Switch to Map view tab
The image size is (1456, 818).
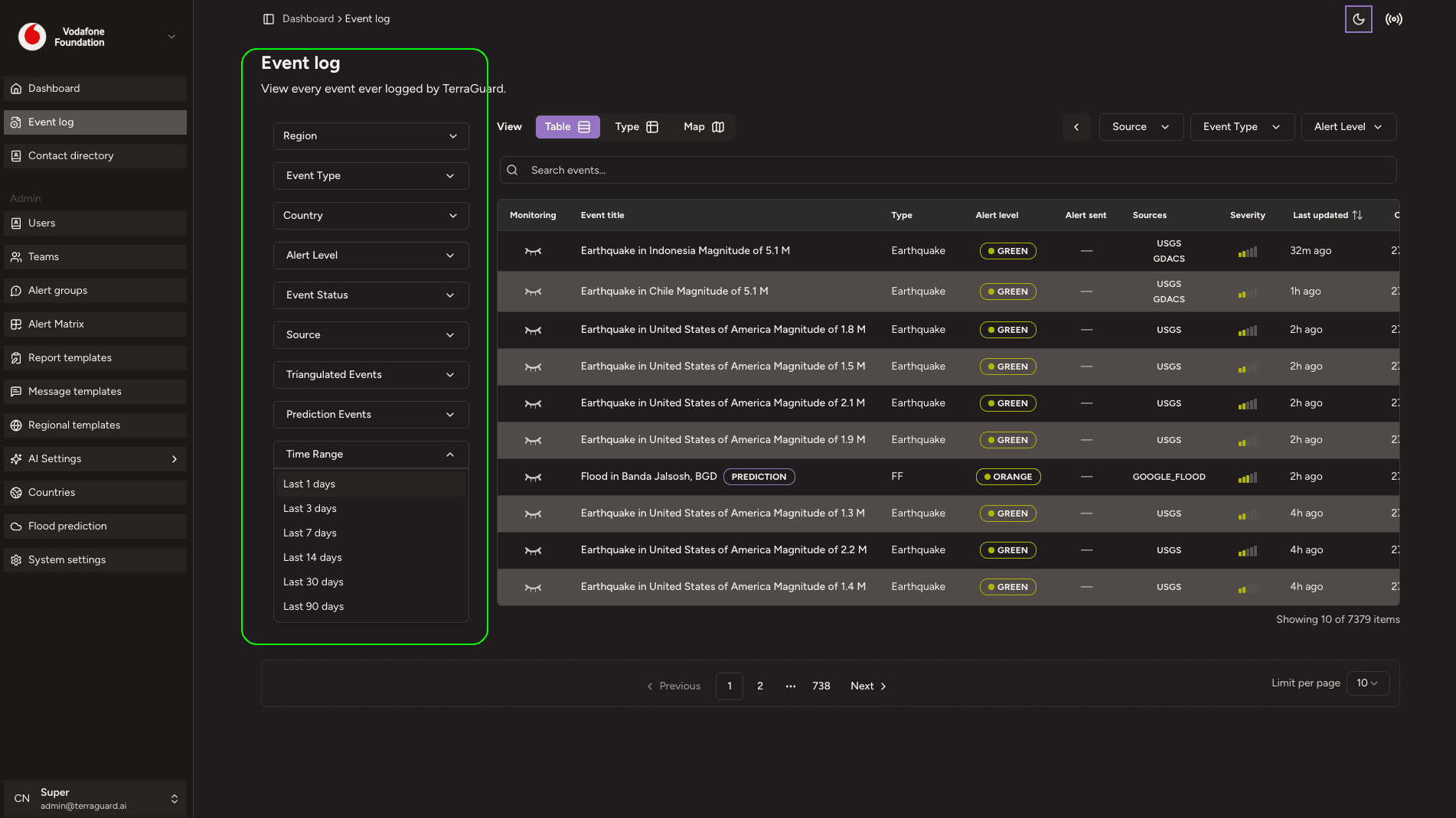point(704,127)
